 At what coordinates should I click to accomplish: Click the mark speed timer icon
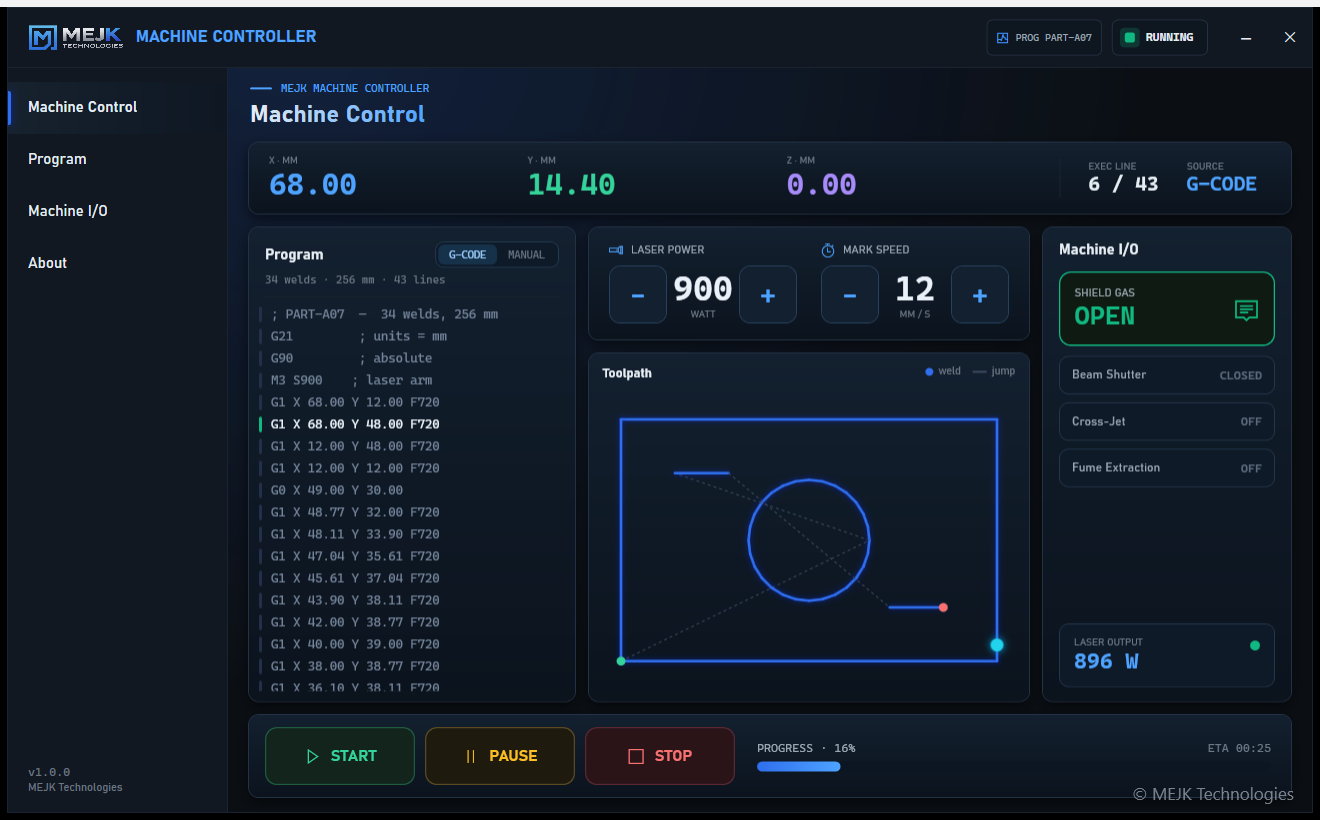click(x=828, y=250)
